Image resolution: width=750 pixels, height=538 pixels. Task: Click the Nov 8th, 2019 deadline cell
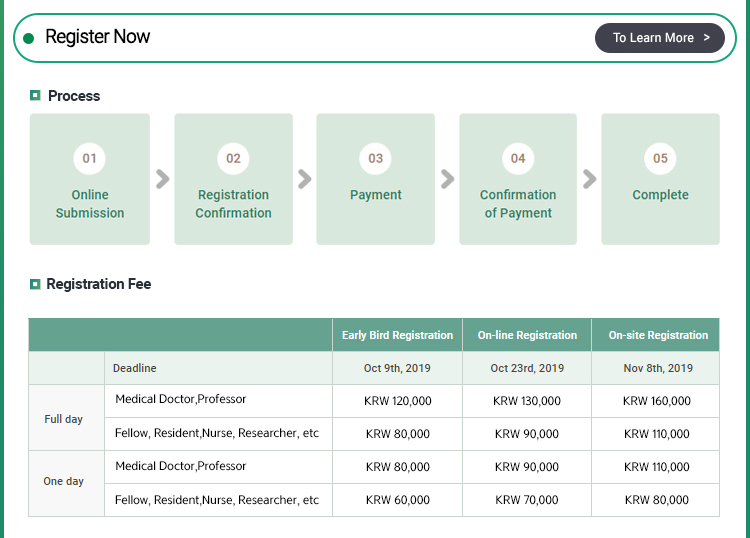pyautogui.click(x=657, y=368)
